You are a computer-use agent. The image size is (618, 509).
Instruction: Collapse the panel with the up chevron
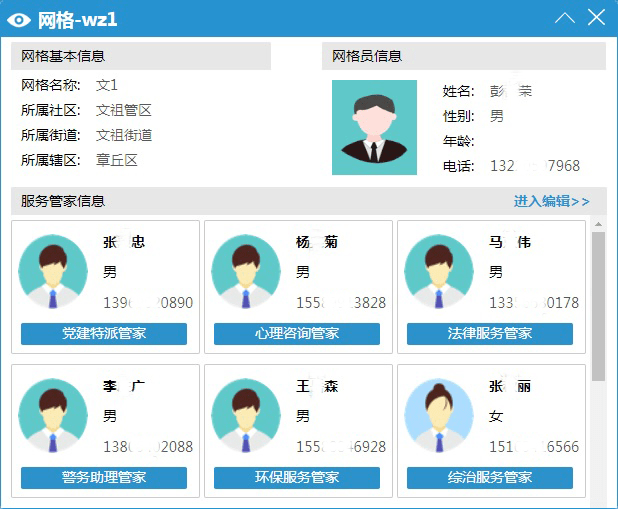click(564, 18)
